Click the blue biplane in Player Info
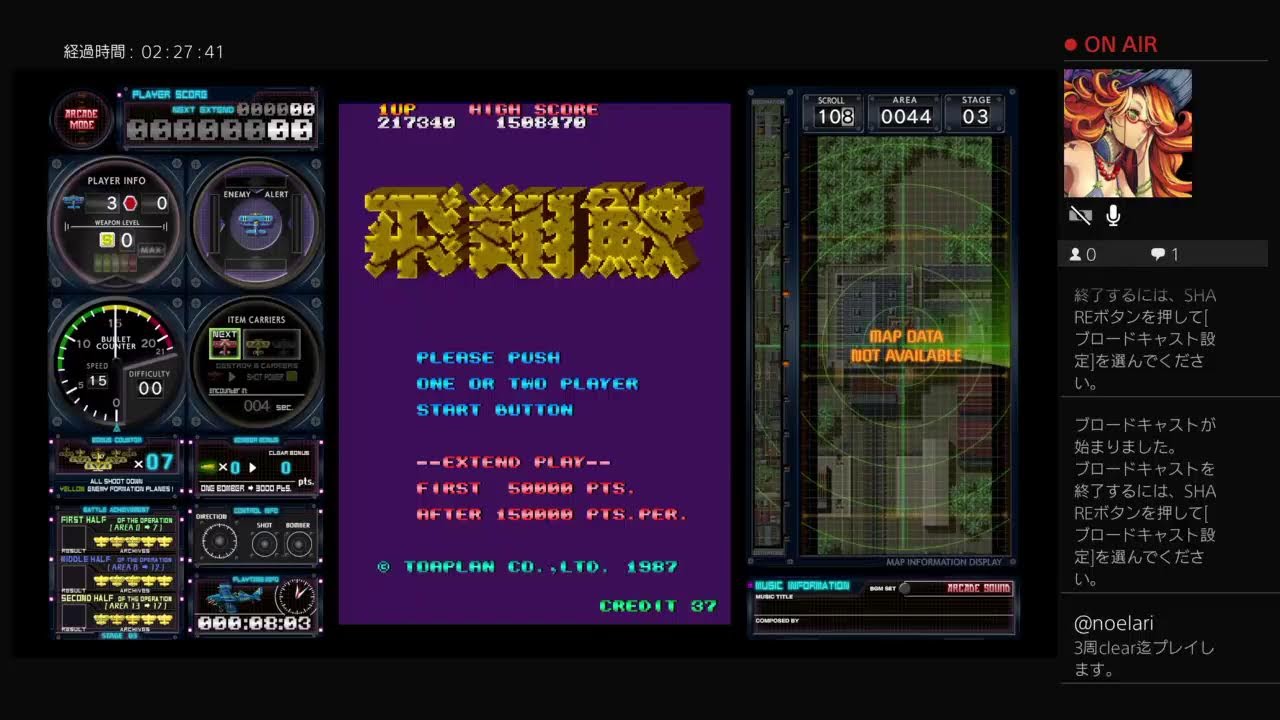Screen dimensions: 1280x720 click(74, 203)
